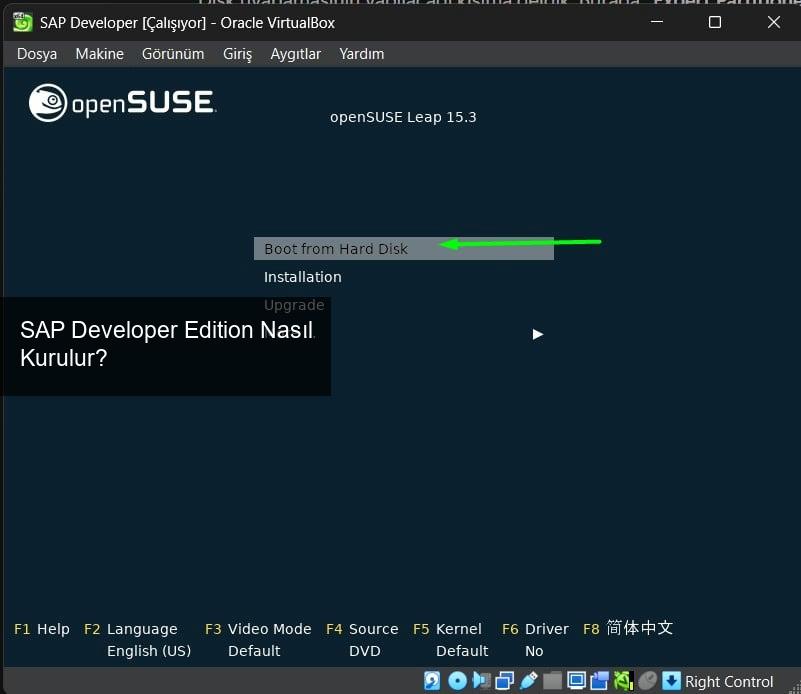
Task: Click the audio status icon
Action: tap(481, 682)
